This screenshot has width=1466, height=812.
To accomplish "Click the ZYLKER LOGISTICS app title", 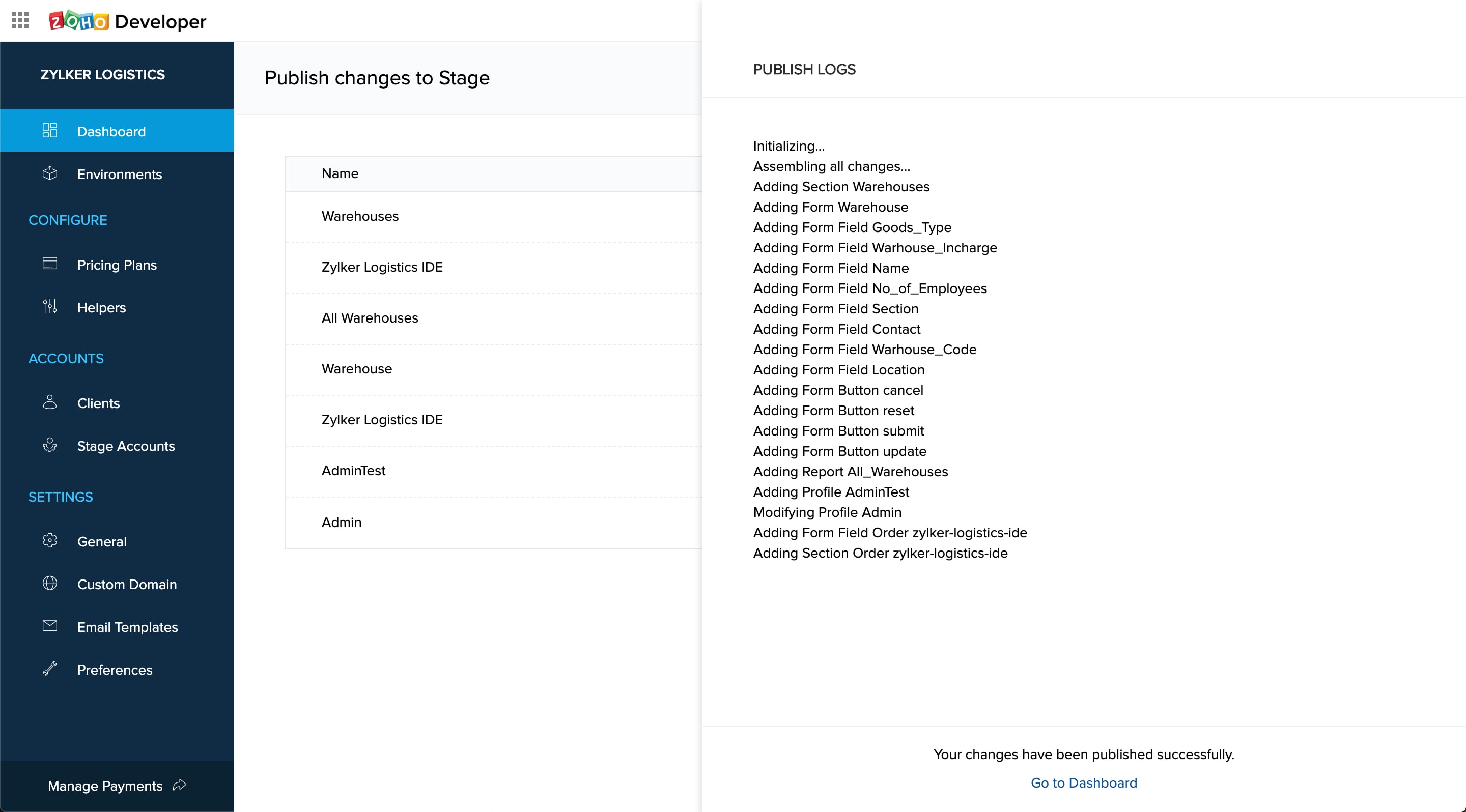I will point(102,74).
